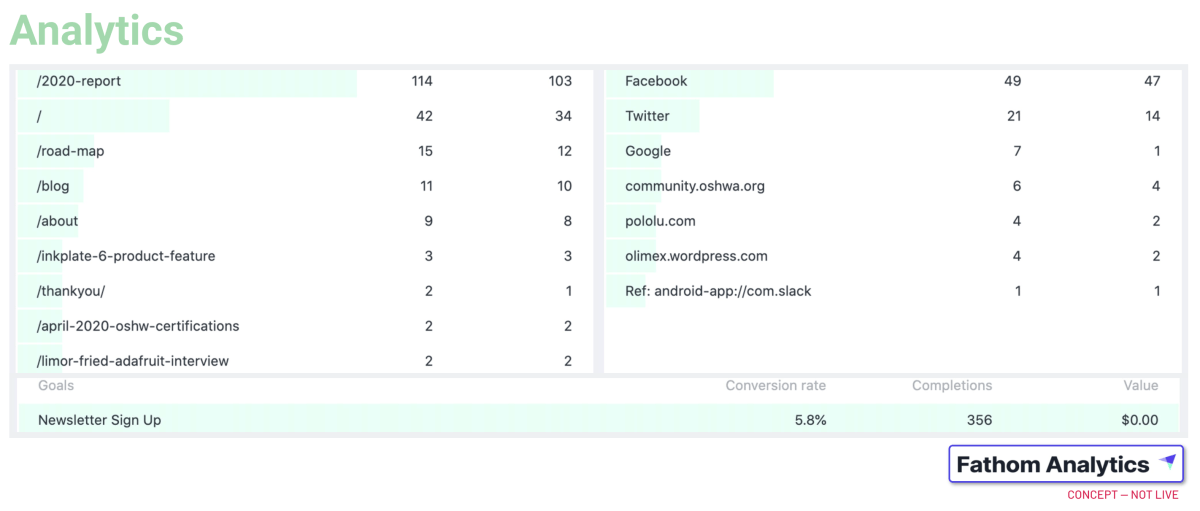Open /limor-fried-adafruit-interview page entry
This screenshot has height=511, width=1200.
pos(305,359)
